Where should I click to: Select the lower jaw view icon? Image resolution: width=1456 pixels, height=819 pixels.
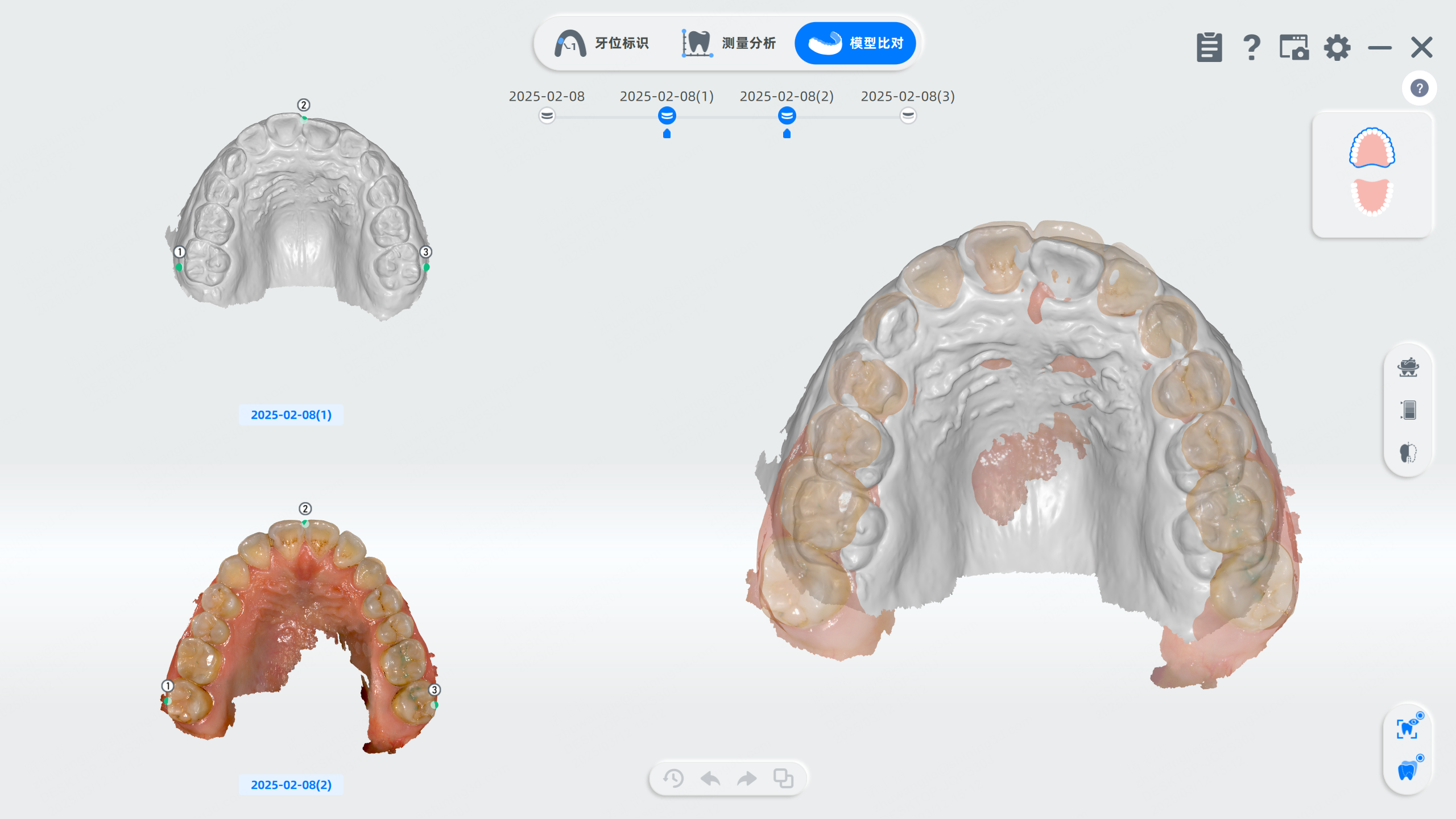pyautogui.click(x=1372, y=197)
